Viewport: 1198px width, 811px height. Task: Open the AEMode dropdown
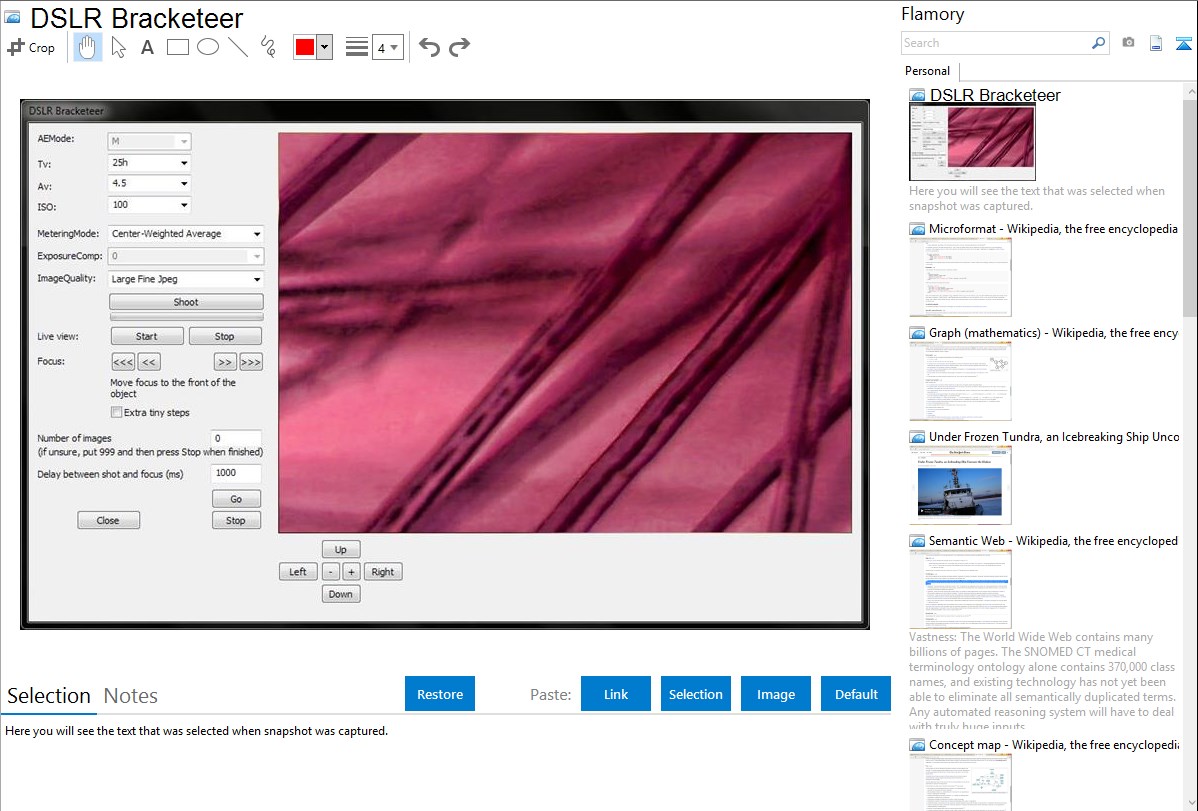[149, 141]
